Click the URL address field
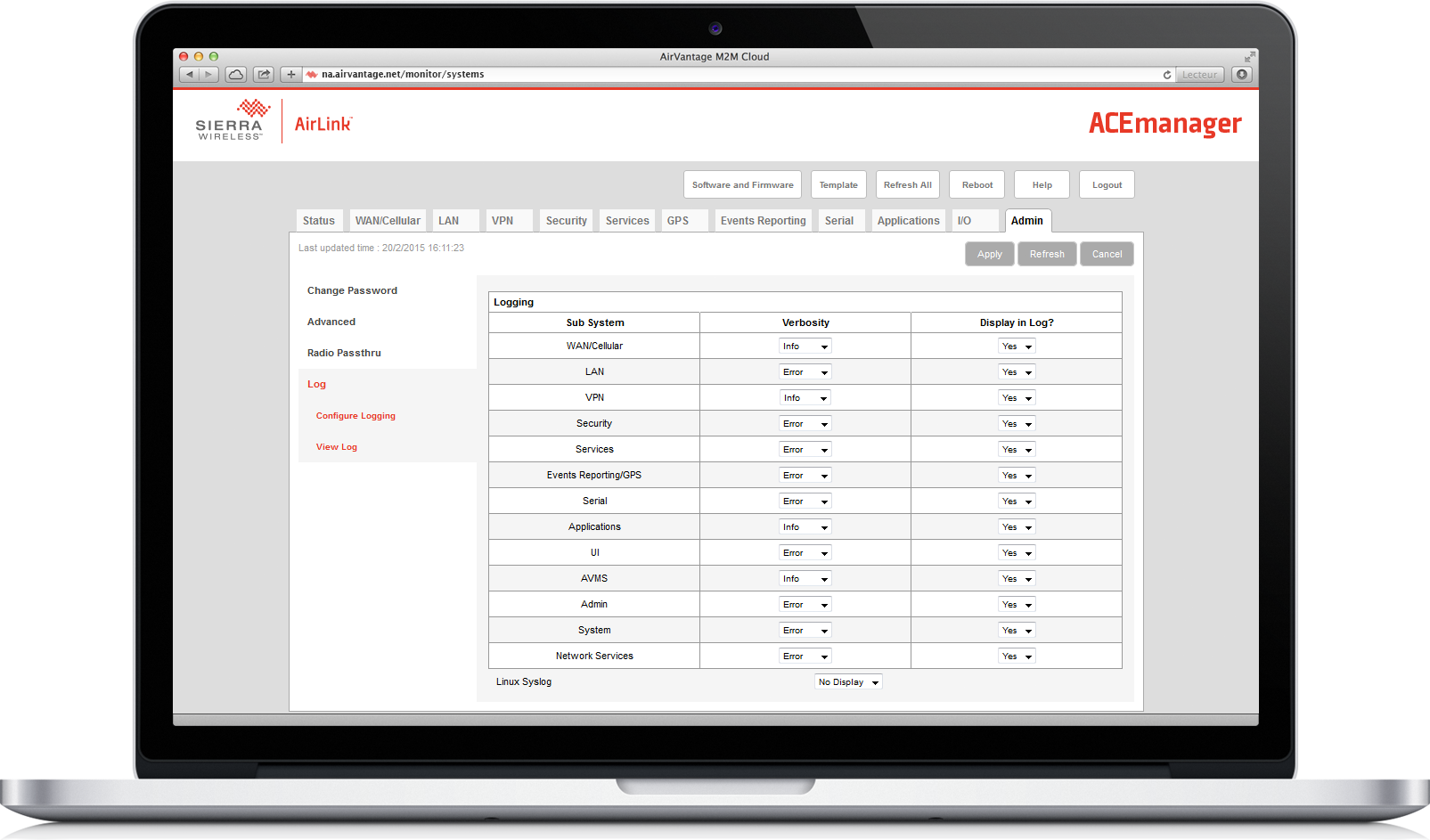This screenshot has height=840, width=1430. (731, 75)
